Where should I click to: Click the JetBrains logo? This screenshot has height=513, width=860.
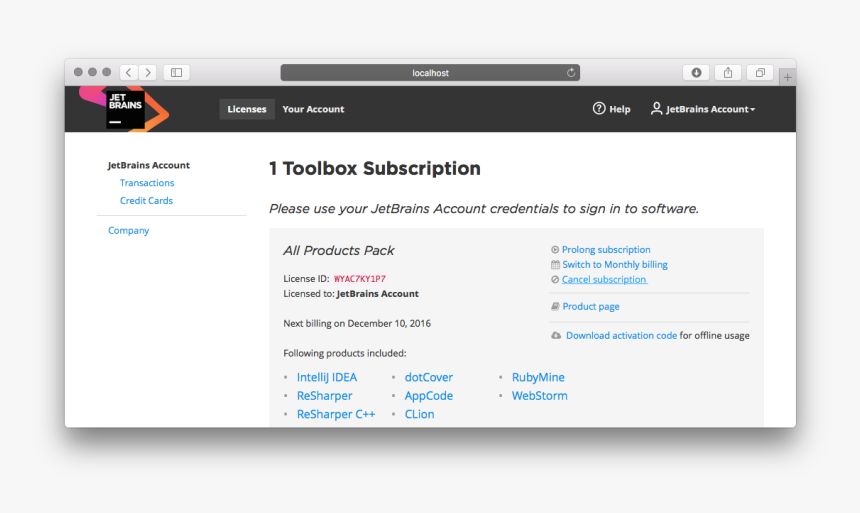tap(125, 109)
